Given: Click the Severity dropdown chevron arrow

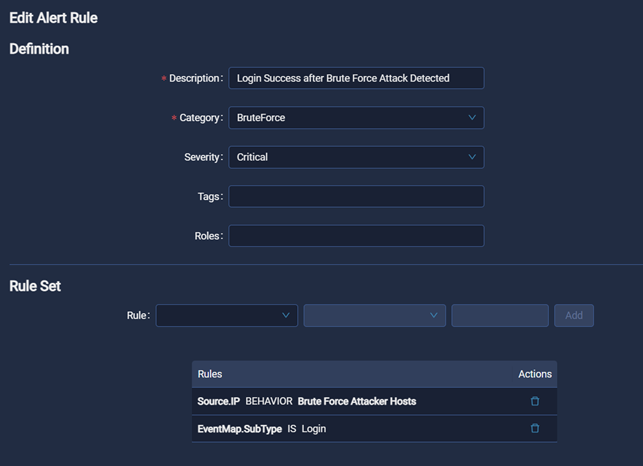Looking at the screenshot, I should tap(472, 157).
